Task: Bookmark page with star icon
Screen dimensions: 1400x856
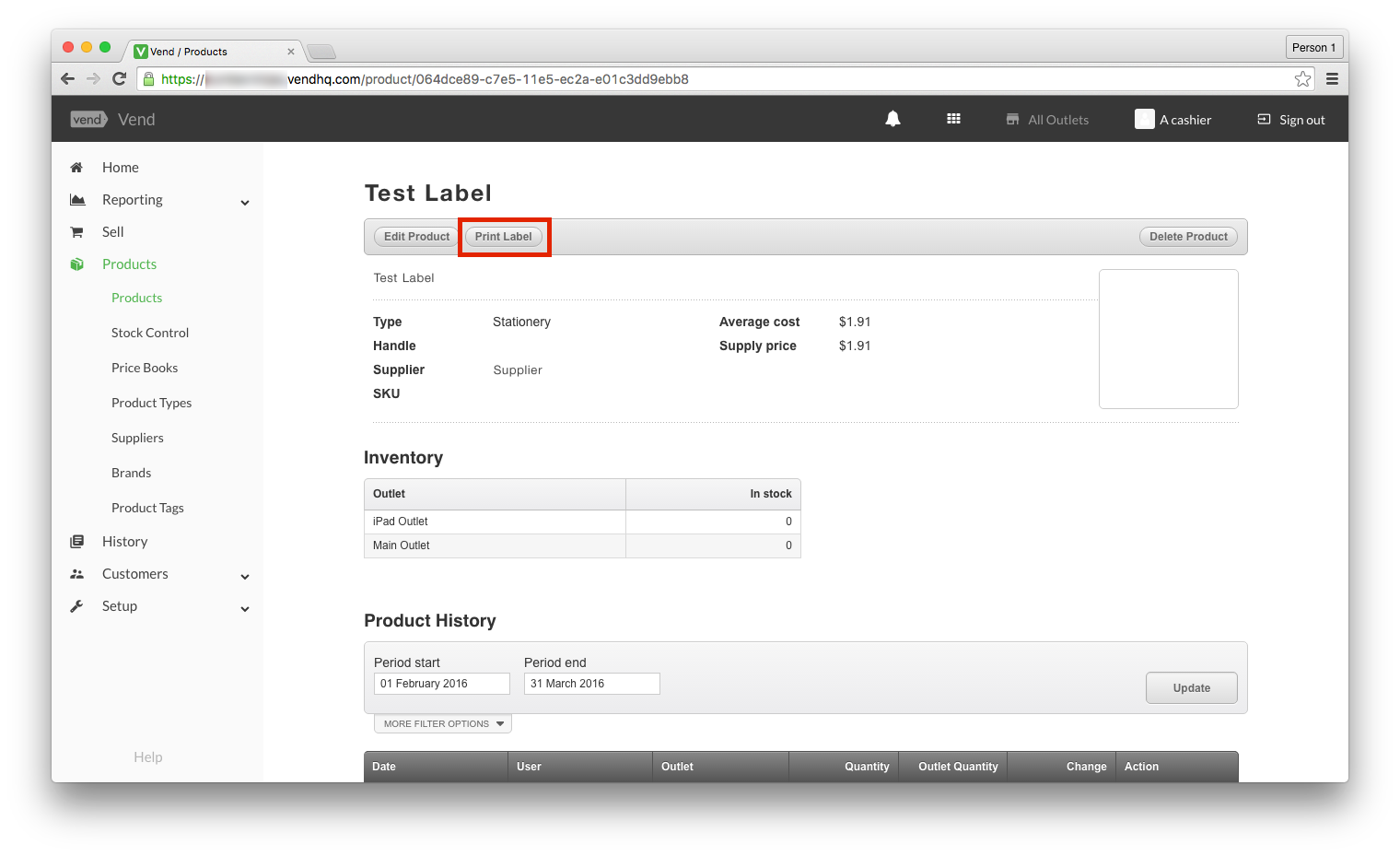Action: point(1302,79)
